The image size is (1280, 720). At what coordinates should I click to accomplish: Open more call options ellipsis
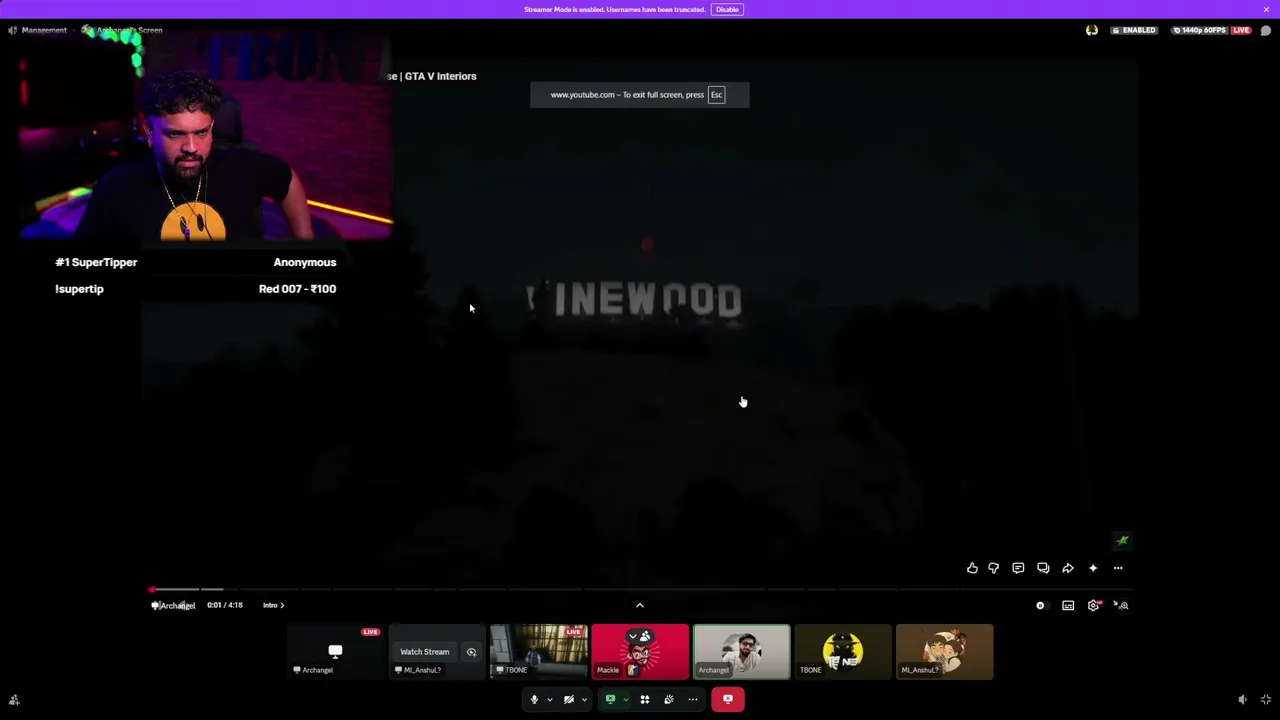[x=693, y=699]
